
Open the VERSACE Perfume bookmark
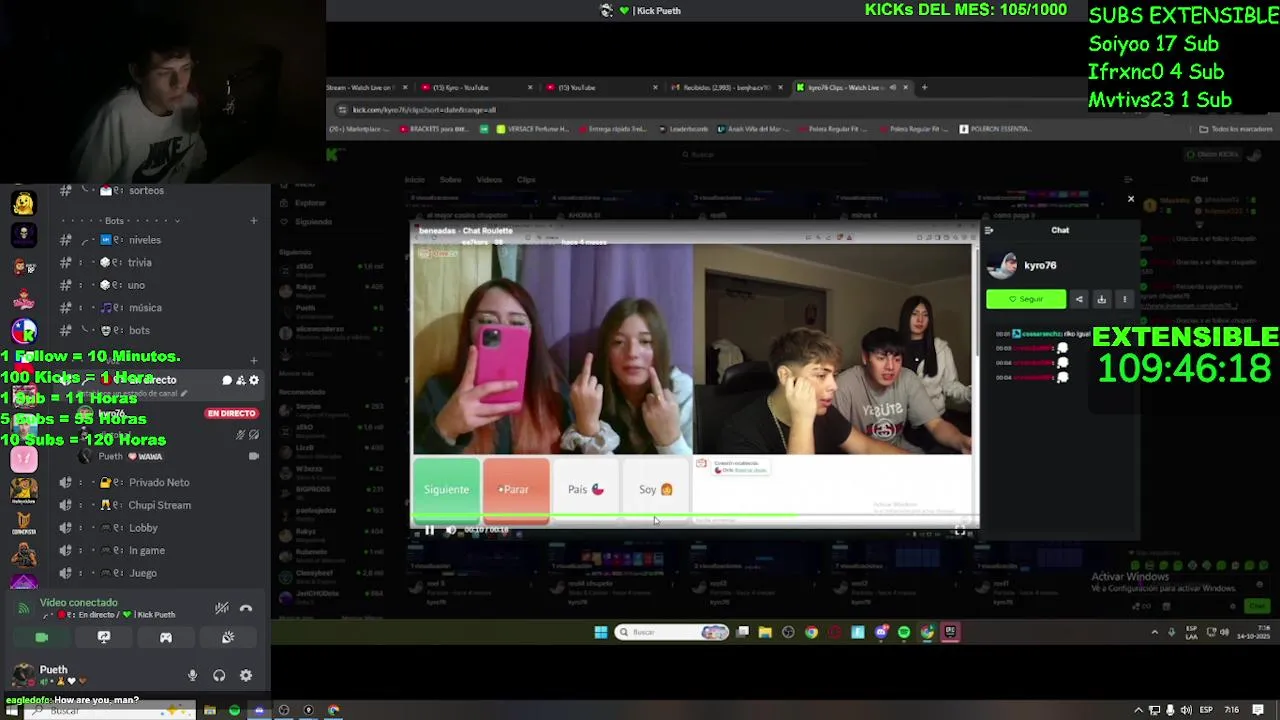click(532, 129)
